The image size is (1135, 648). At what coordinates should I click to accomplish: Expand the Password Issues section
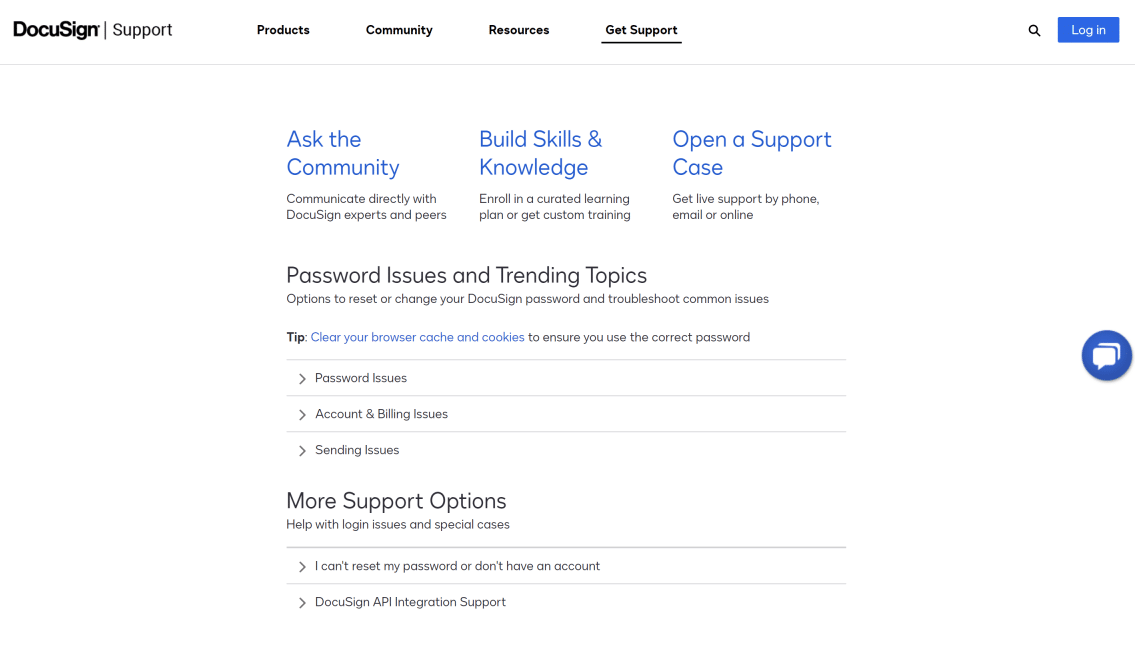point(361,378)
